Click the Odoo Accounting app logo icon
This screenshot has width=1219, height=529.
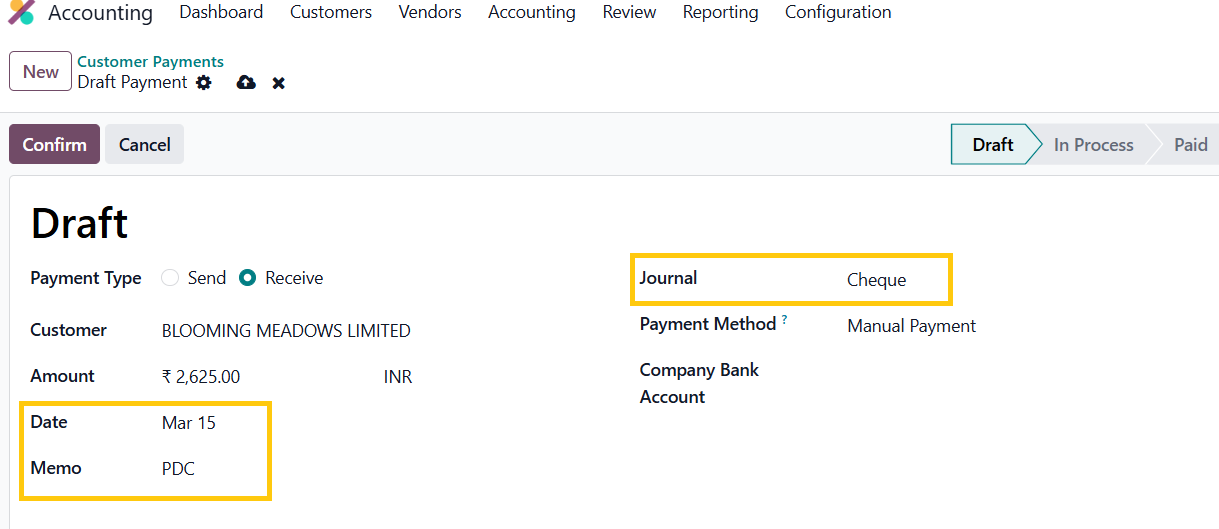point(21,13)
